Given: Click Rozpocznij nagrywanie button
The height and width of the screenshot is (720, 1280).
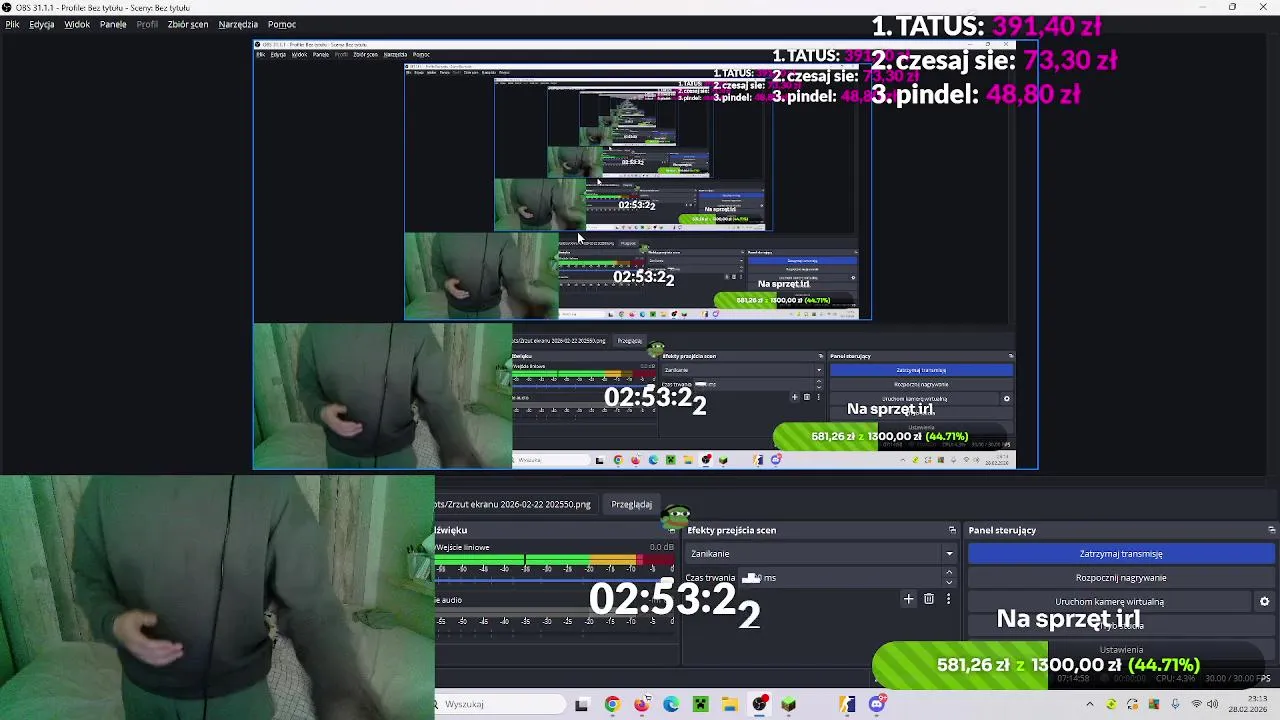Looking at the screenshot, I should (1121, 578).
